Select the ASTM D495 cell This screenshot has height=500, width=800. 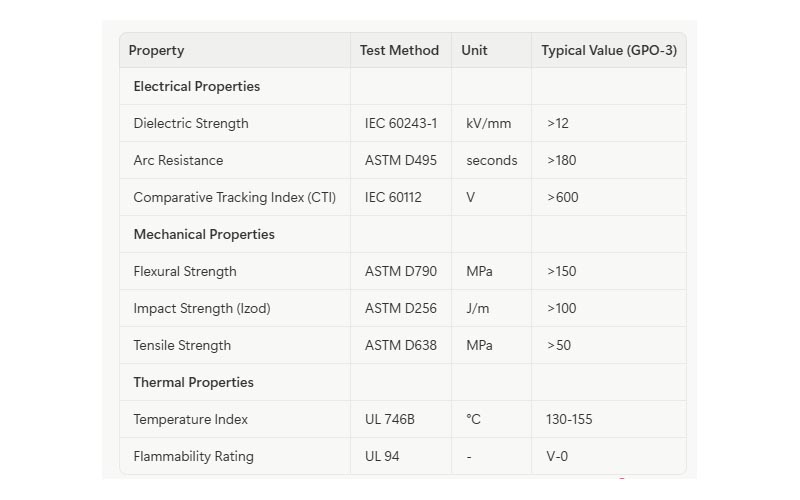click(x=401, y=161)
